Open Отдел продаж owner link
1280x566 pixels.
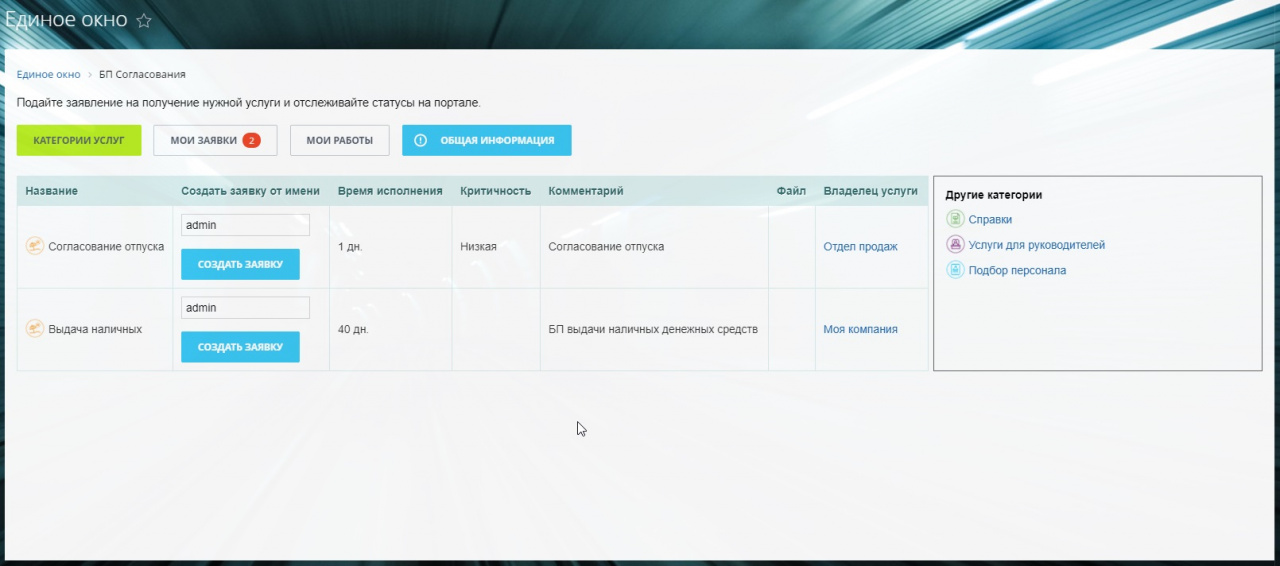coord(860,246)
